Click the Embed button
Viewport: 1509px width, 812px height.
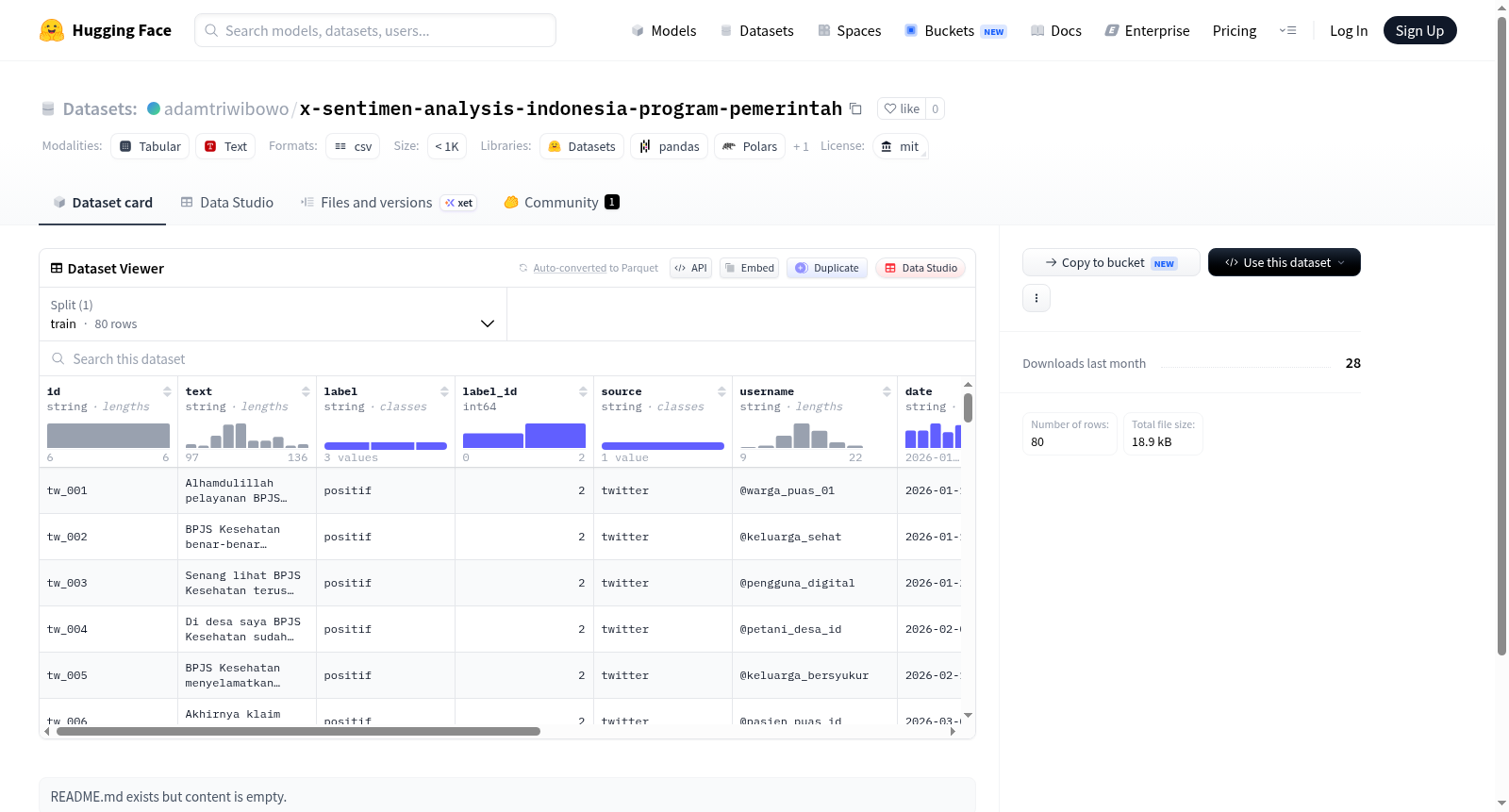(x=749, y=268)
